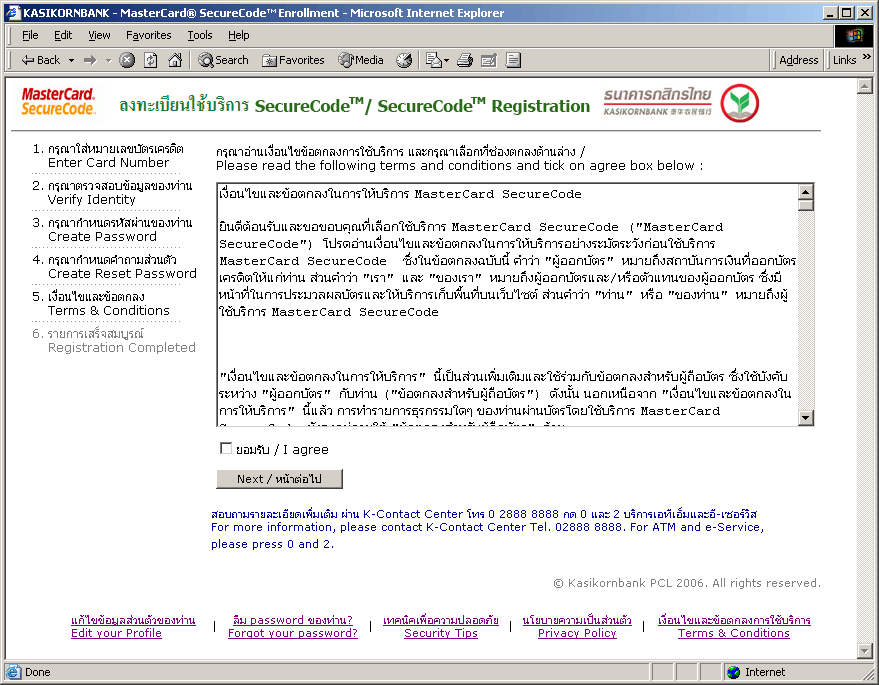The width and height of the screenshot is (879, 685).
Task: Click the page scrollbar down arrow
Action: pos(864,651)
